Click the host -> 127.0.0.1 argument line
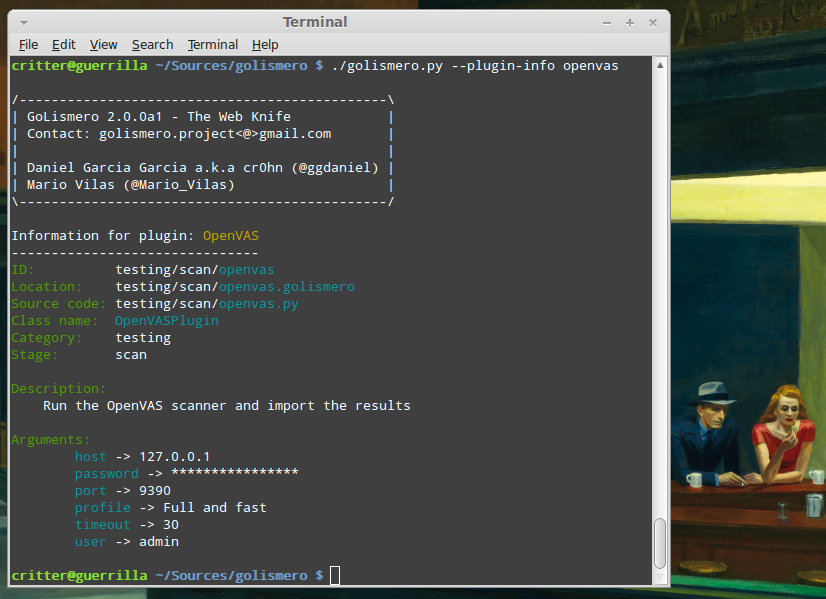Viewport: 826px width, 599px height. (142, 456)
